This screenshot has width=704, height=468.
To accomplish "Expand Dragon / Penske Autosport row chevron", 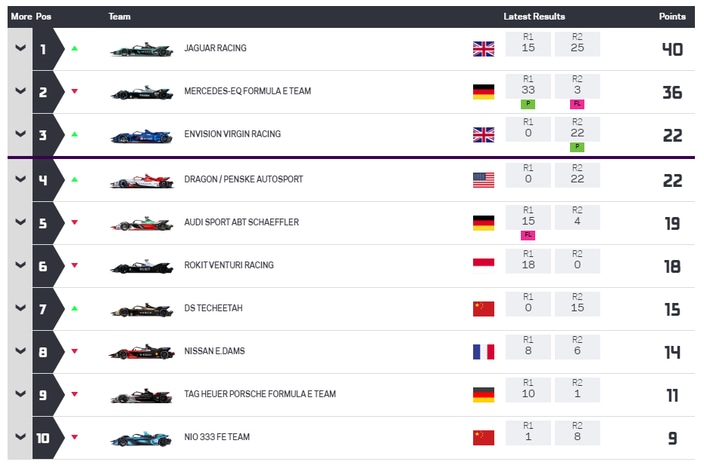I will (20, 179).
